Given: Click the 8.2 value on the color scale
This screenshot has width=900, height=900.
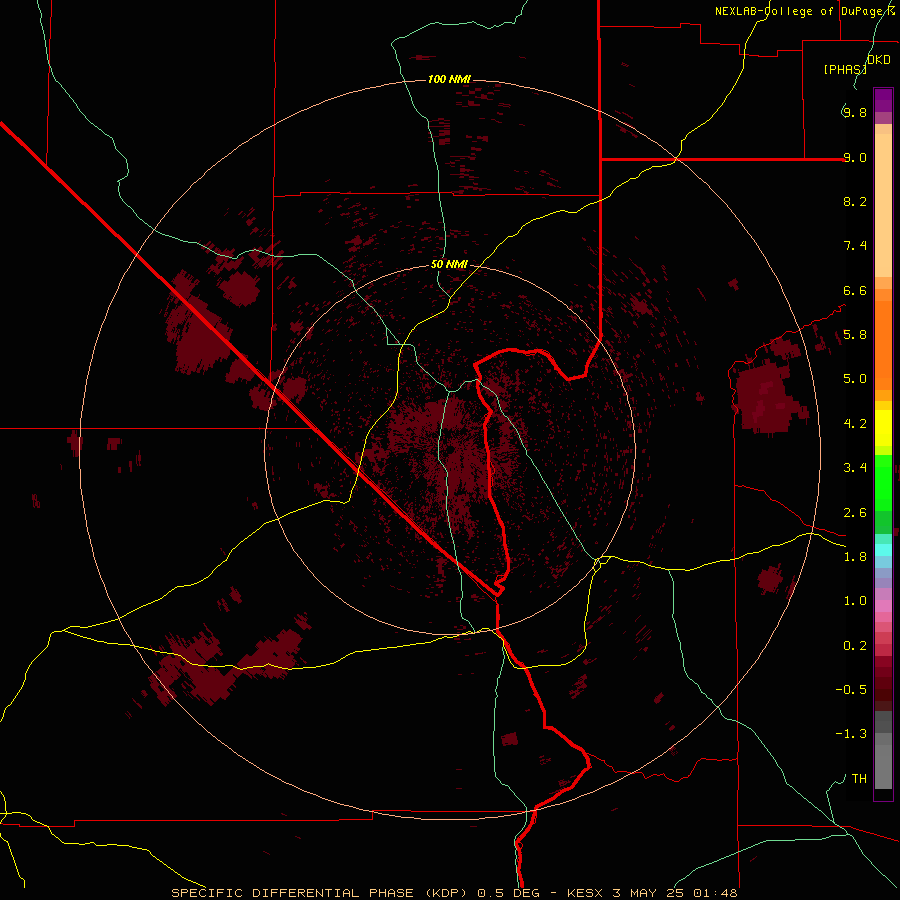Looking at the screenshot, I should click(855, 201).
